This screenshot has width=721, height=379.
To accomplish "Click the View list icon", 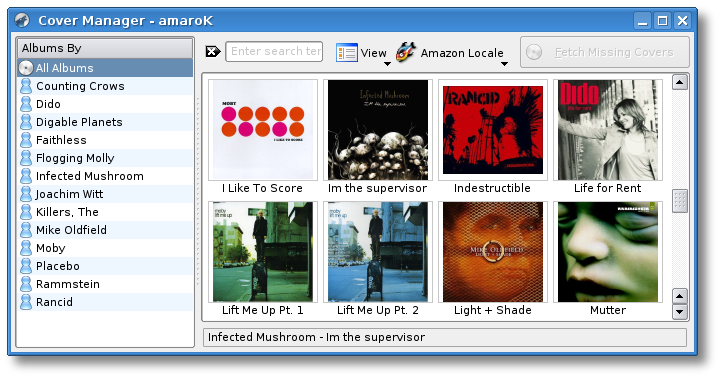I will [347, 52].
